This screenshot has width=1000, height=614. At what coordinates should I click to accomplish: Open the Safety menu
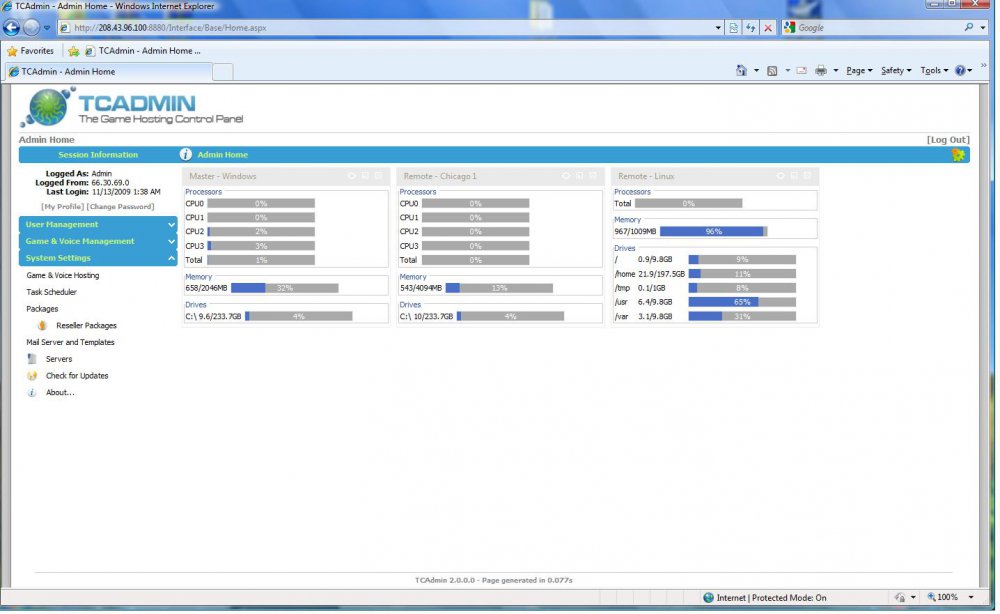895,71
